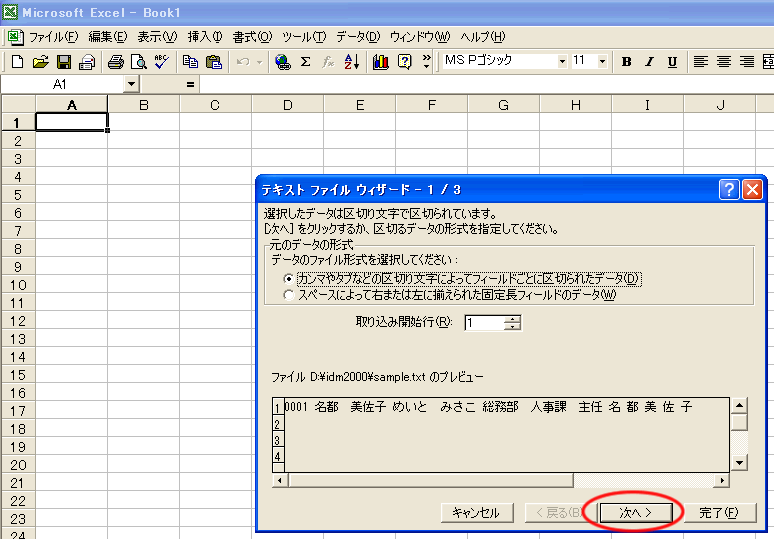Click the select-all corner of the sheet
Viewport: 774px width, 539px height.
click(18, 105)
